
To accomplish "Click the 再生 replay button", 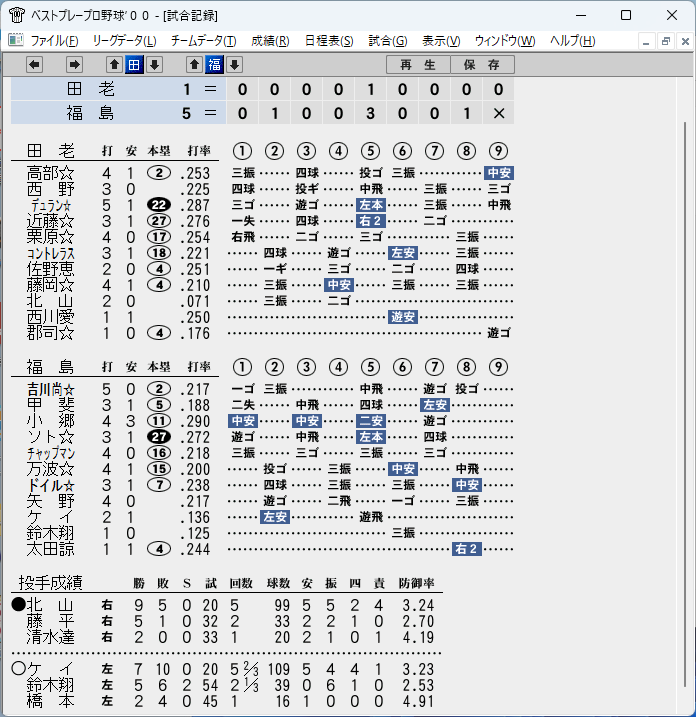I will click(418, 64).
